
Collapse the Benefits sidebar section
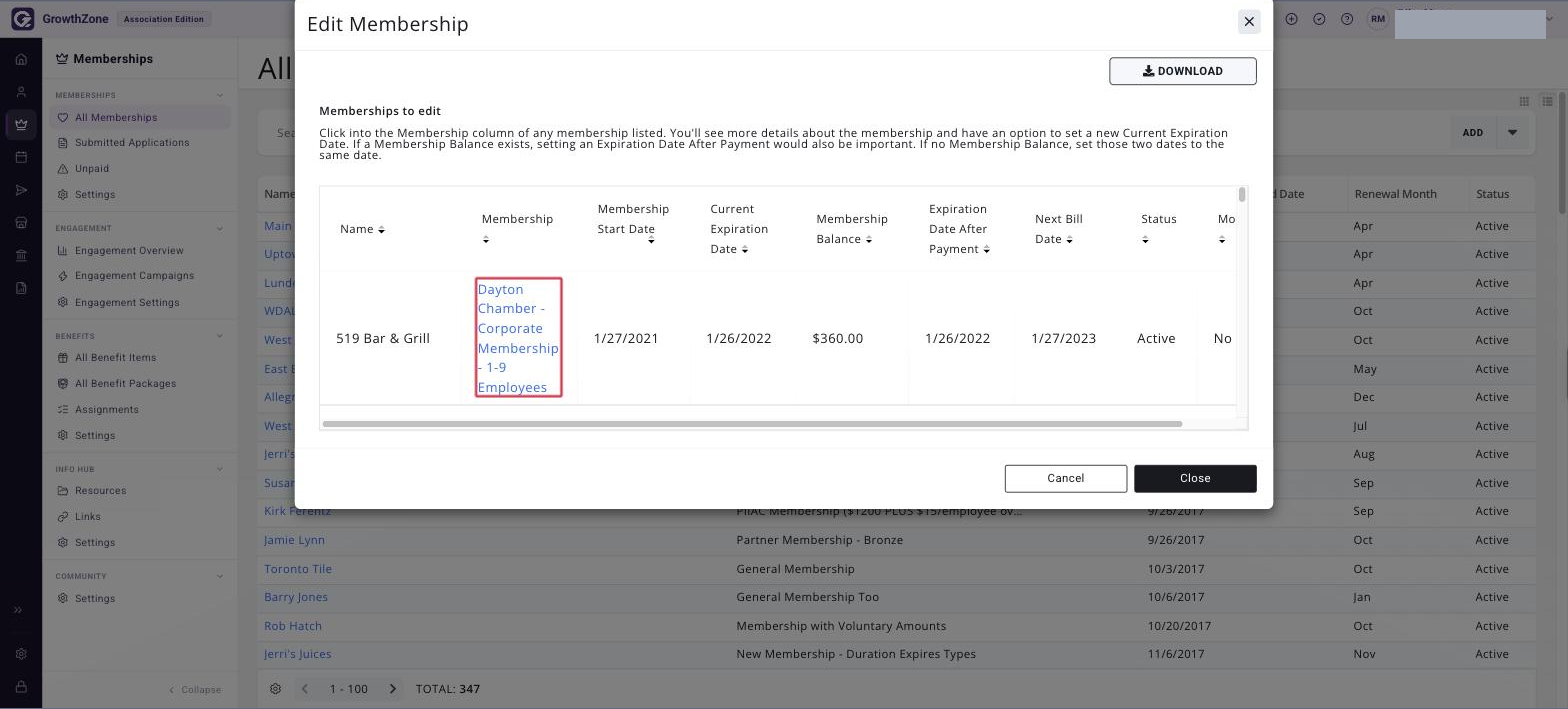pyautogui.click(x=220, y=336)
